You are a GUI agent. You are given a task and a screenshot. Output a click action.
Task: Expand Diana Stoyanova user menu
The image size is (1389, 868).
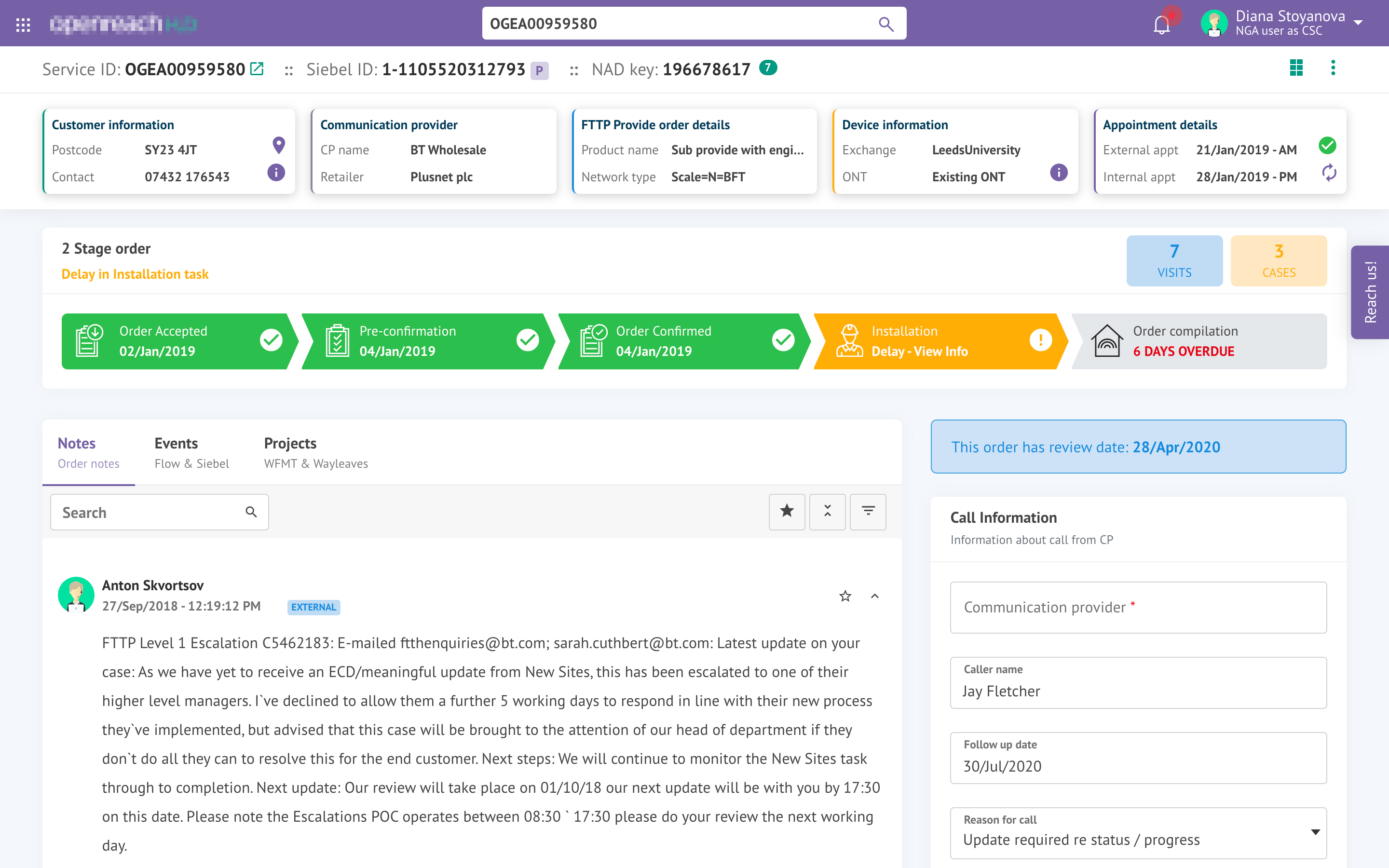click(x=1358, y=23)
